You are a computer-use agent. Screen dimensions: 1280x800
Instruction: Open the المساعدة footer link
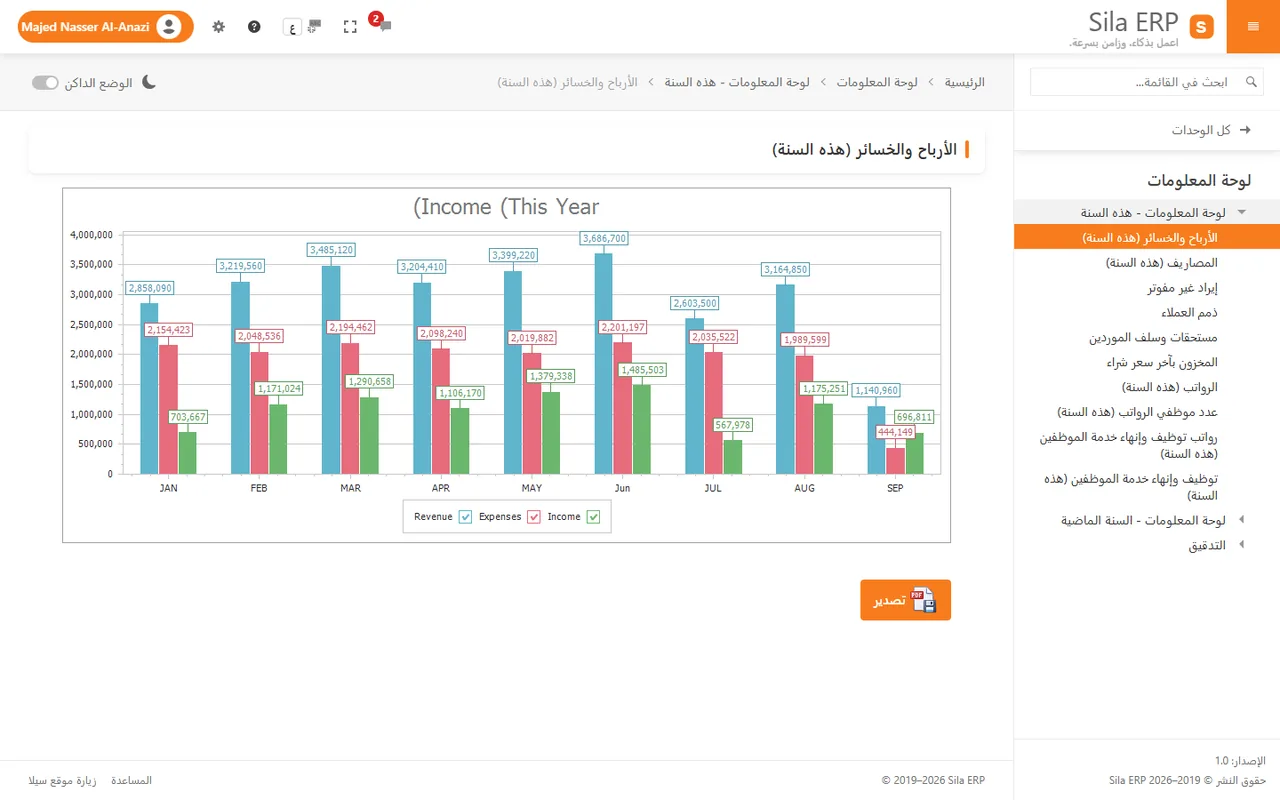coord(132,780)
